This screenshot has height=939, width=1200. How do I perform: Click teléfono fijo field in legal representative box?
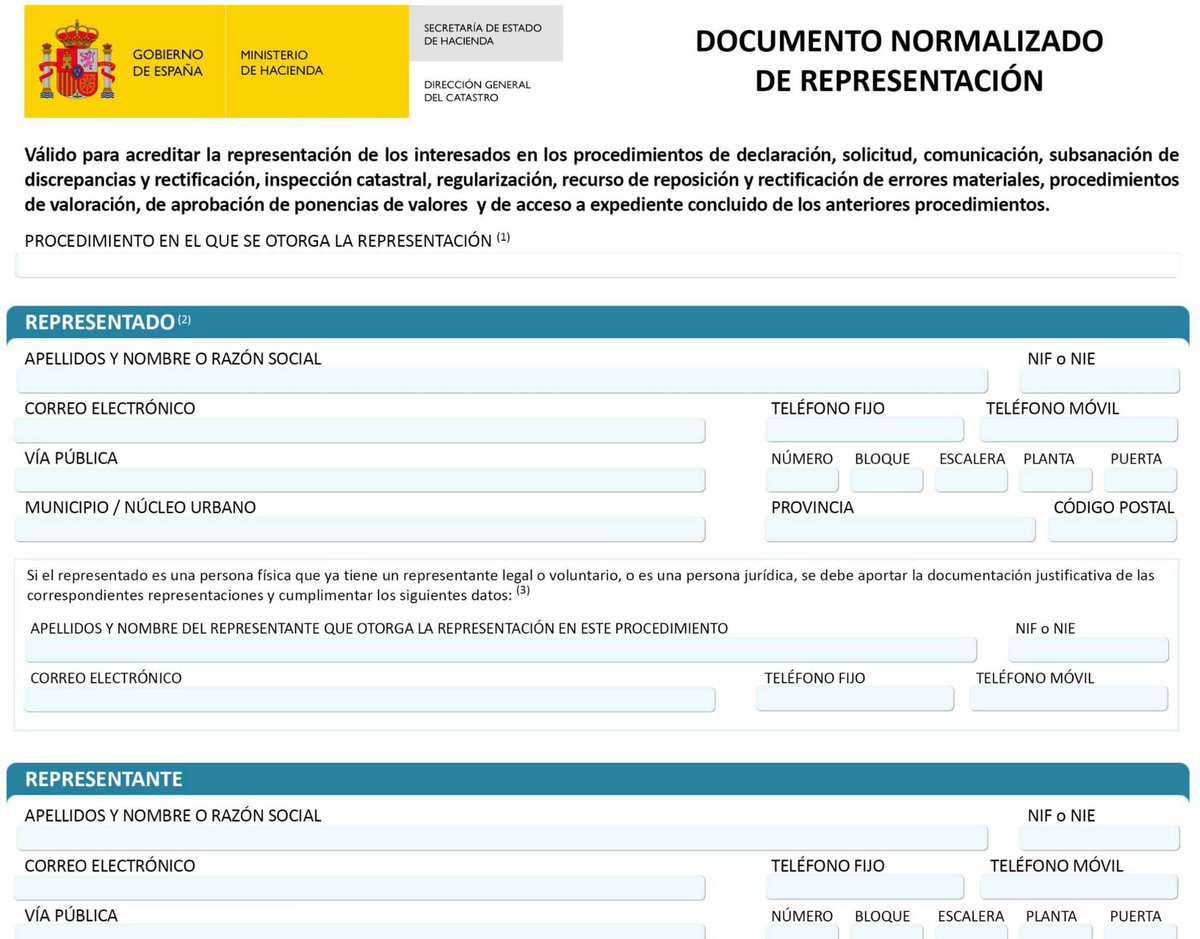(855, 699)
